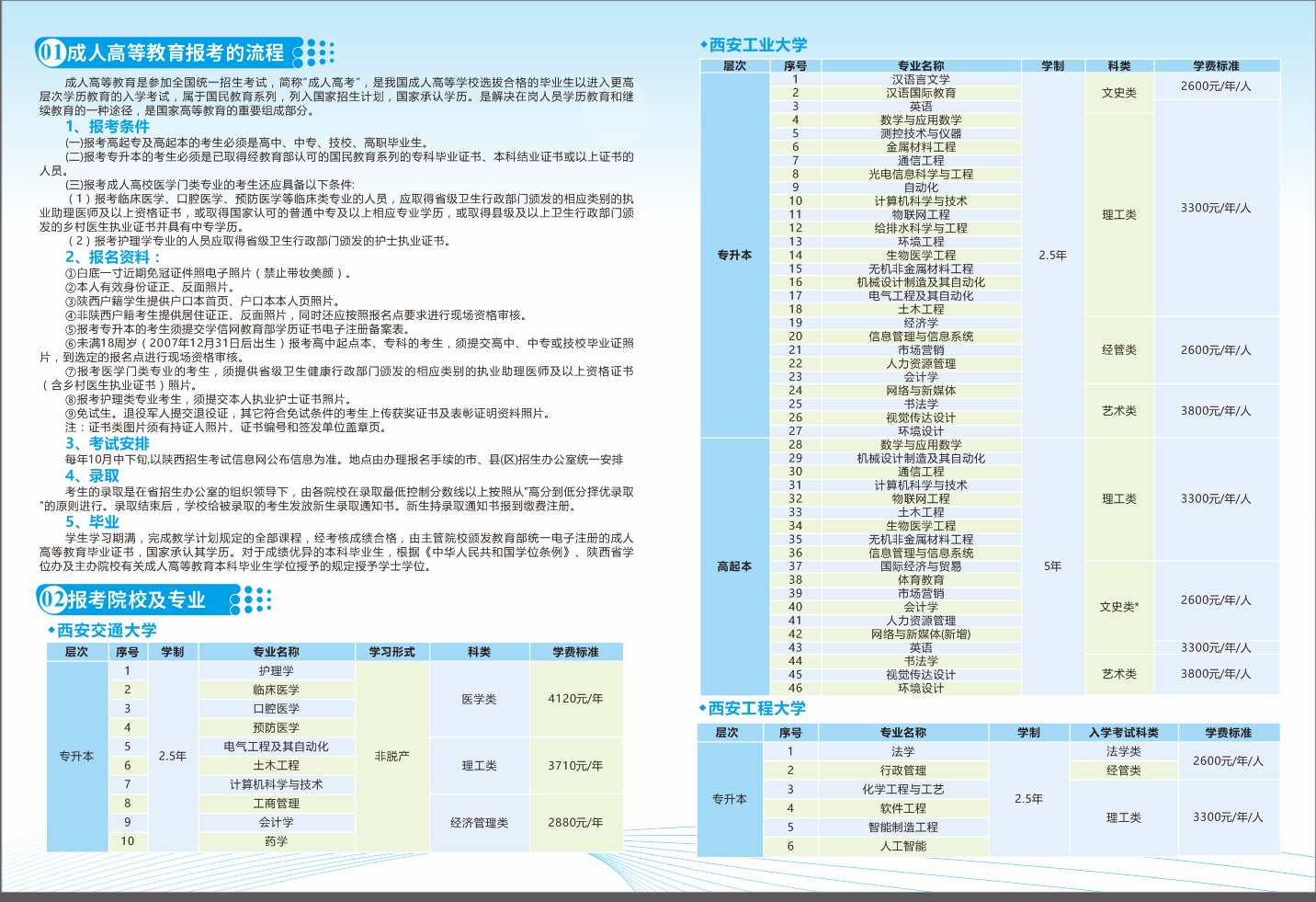The image size is (1316, 902).
Task: Click the 入学考试科类 column header
Action: [1123, 733]
